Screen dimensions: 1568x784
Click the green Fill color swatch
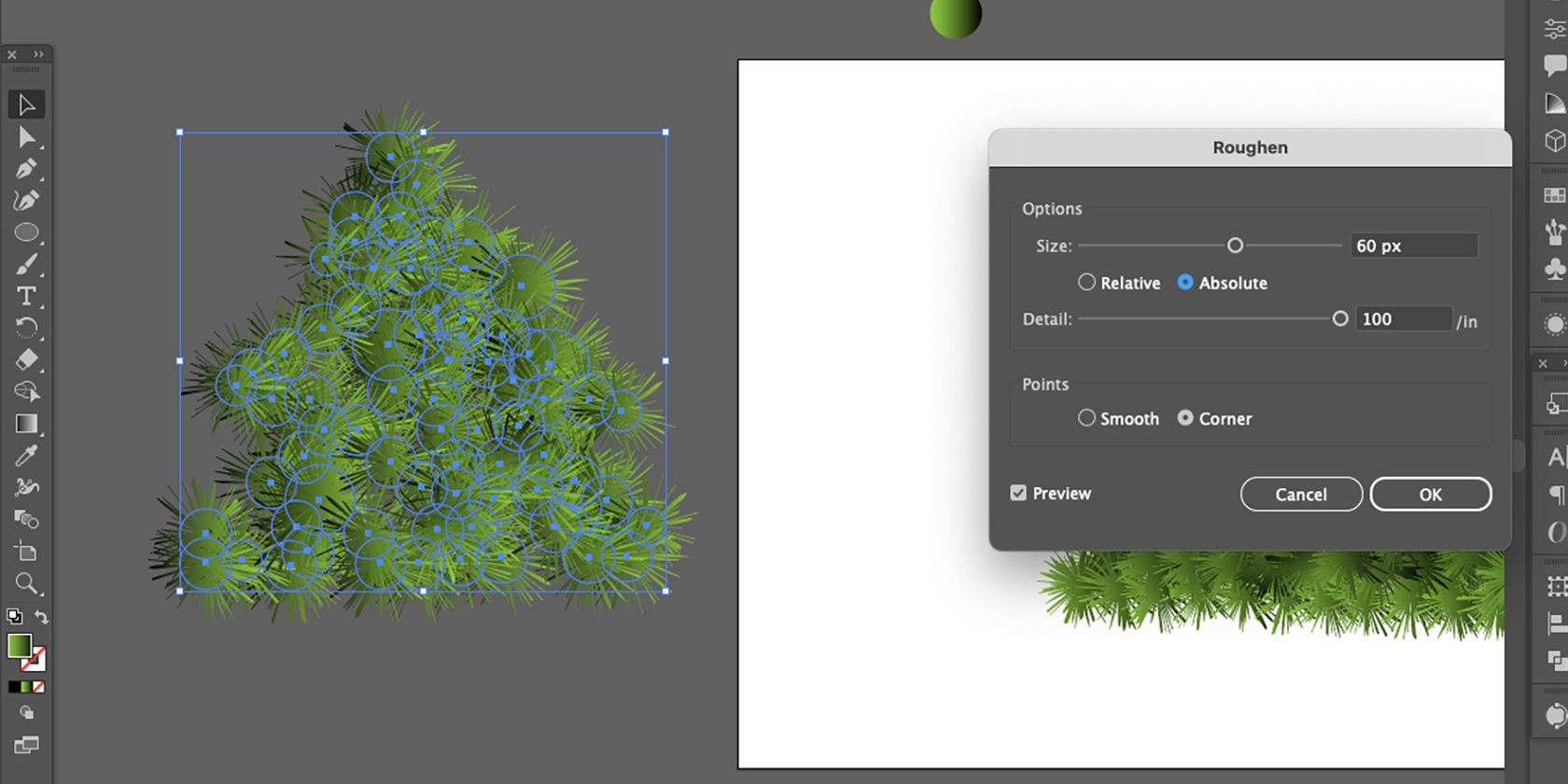tap(19, 646)
